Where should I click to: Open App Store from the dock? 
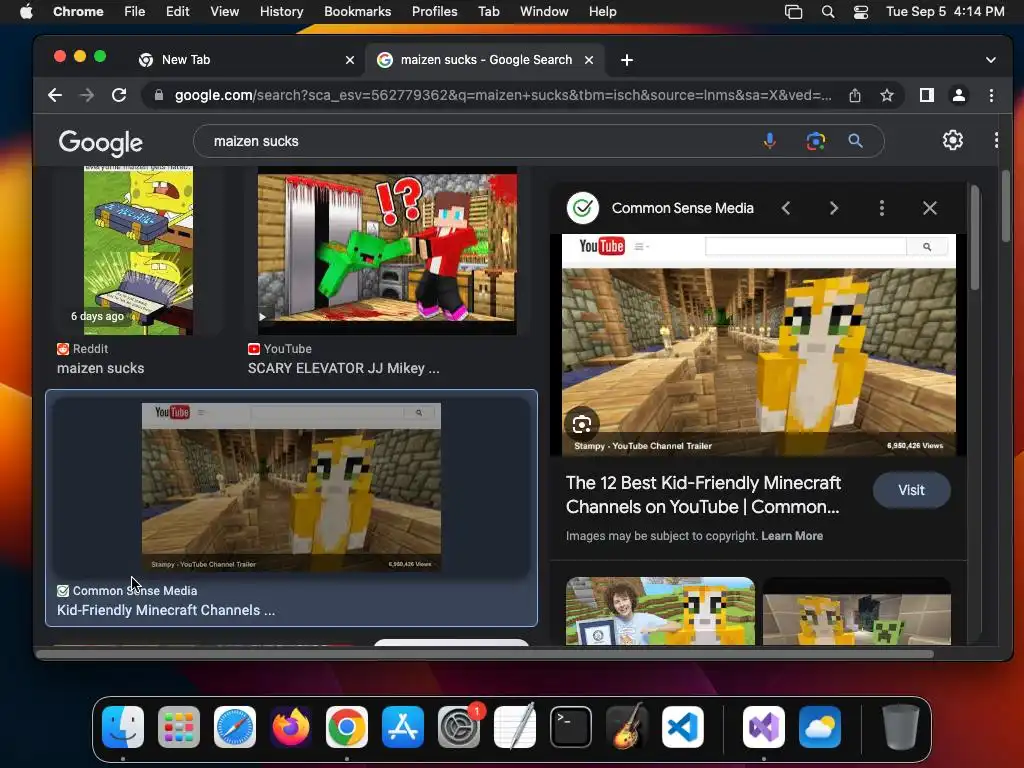403,727
